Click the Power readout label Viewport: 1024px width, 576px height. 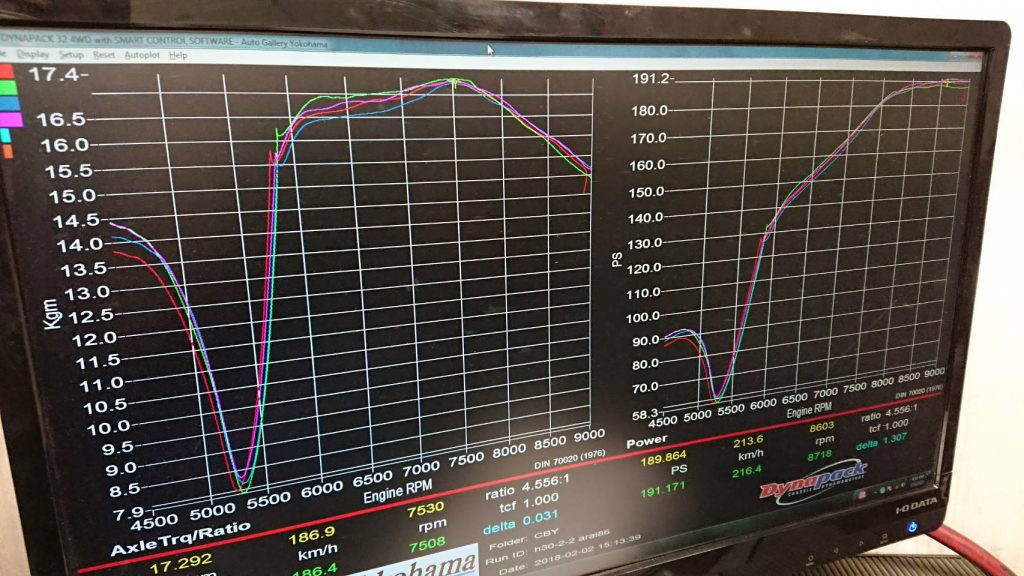[x=647, y=443]
